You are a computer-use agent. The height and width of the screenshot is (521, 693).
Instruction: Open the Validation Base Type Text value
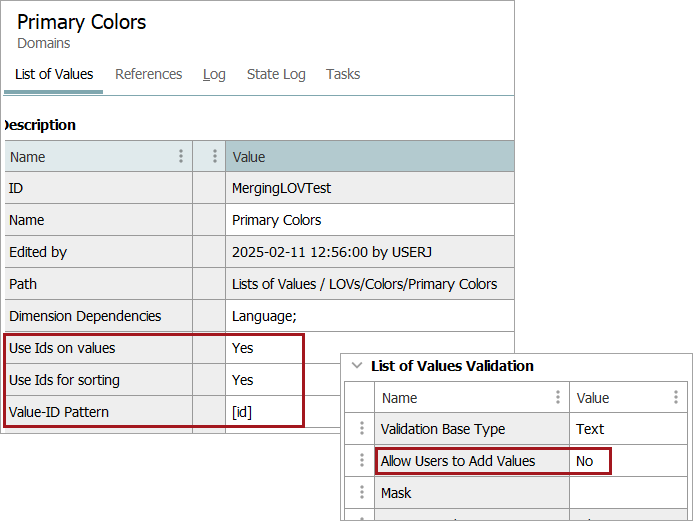tap(590, 429)
